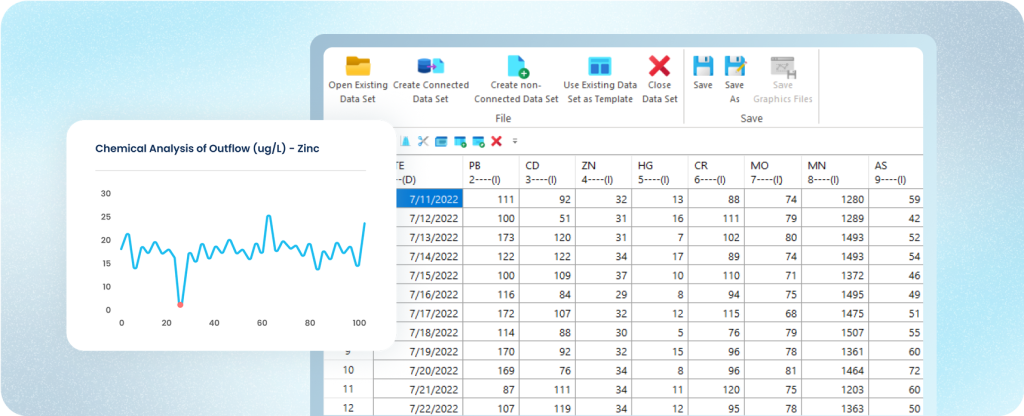The width and height of the screenshot is (1024, 416).
Task: Click the Create non-Connected Data Set icon
Action: pyautogui.click(x=516, y=67)
